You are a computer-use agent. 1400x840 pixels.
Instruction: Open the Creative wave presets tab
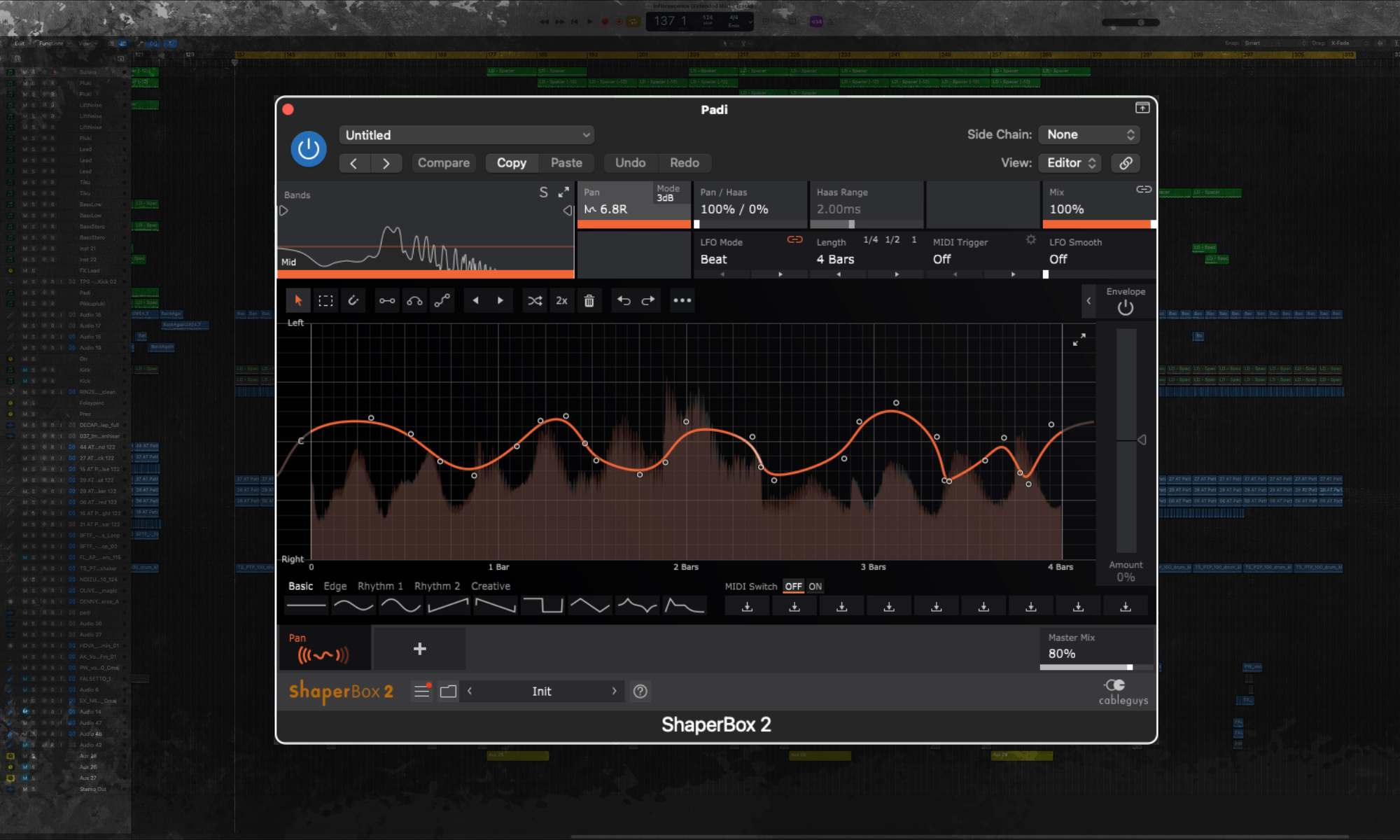490,587
